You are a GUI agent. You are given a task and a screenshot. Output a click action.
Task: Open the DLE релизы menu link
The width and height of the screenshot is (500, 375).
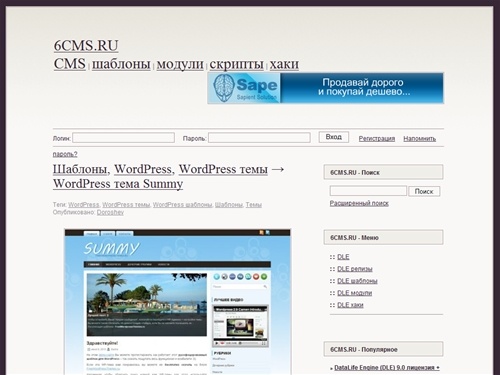[355, 269]
